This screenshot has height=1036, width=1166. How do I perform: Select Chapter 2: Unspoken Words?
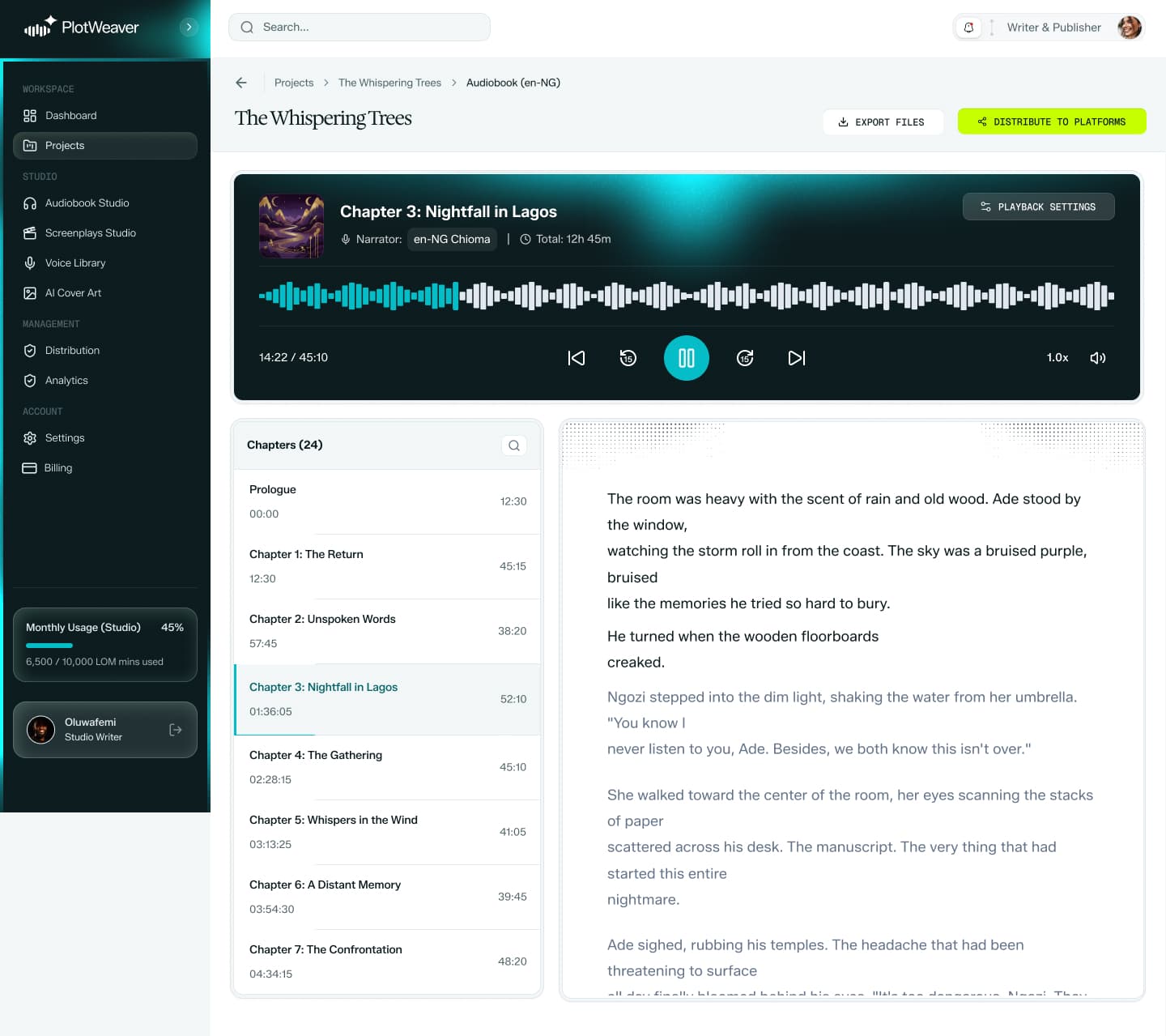(x=387, y=632)
